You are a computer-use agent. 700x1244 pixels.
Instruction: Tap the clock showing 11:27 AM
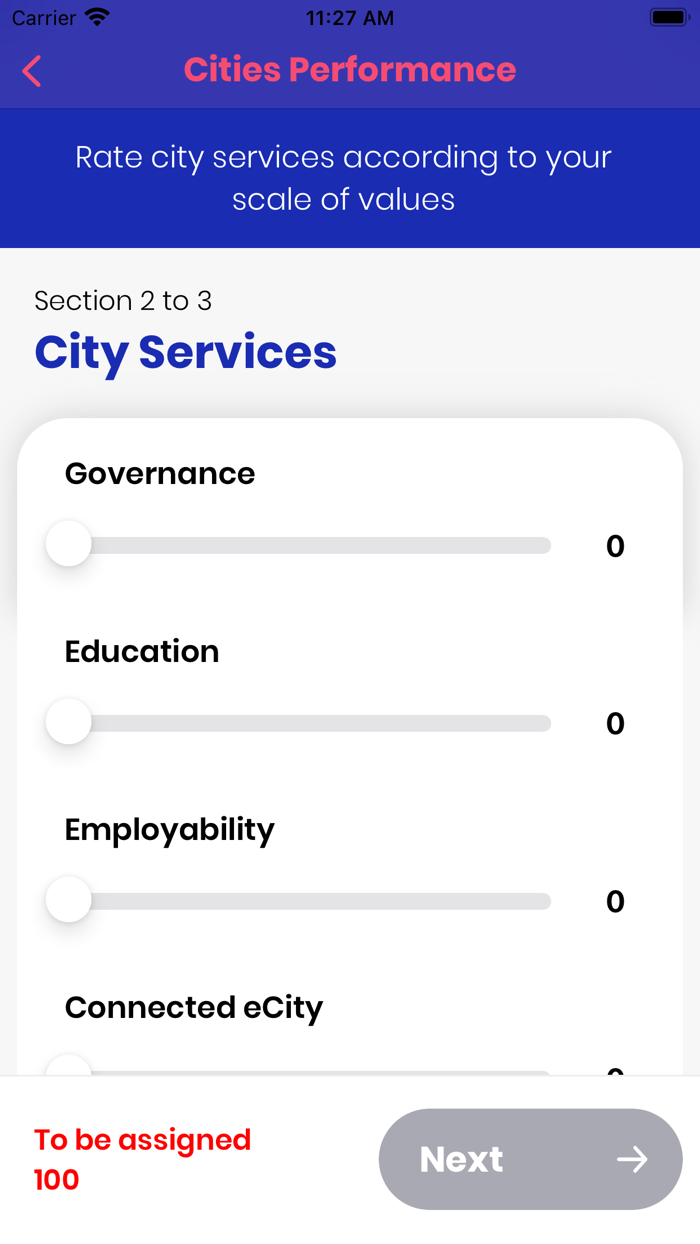[x=349, y=17]
